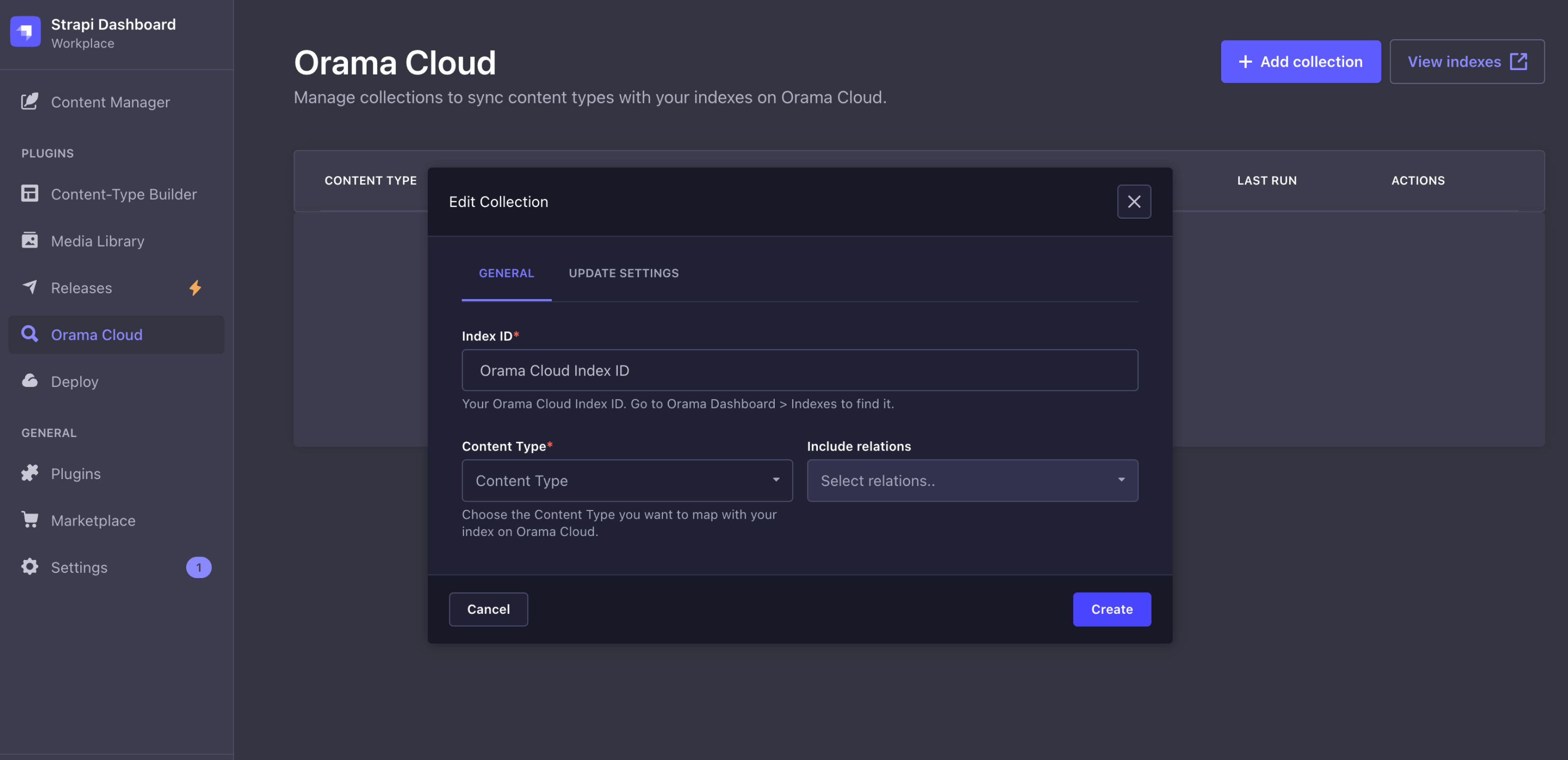Click the Media Library image icon

(29, 241)
